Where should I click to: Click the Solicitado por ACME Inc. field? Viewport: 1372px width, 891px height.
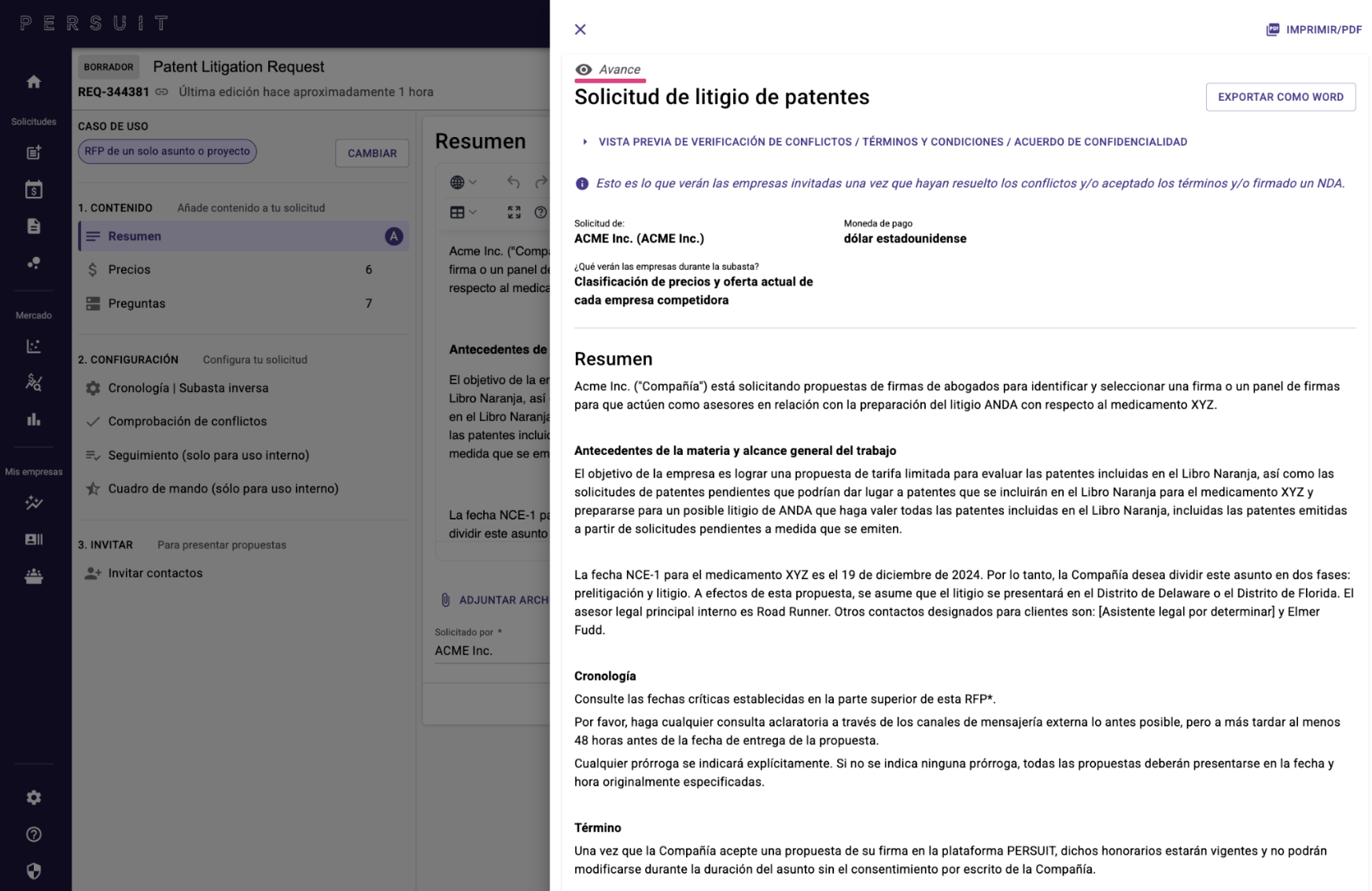tap(492, 651)
